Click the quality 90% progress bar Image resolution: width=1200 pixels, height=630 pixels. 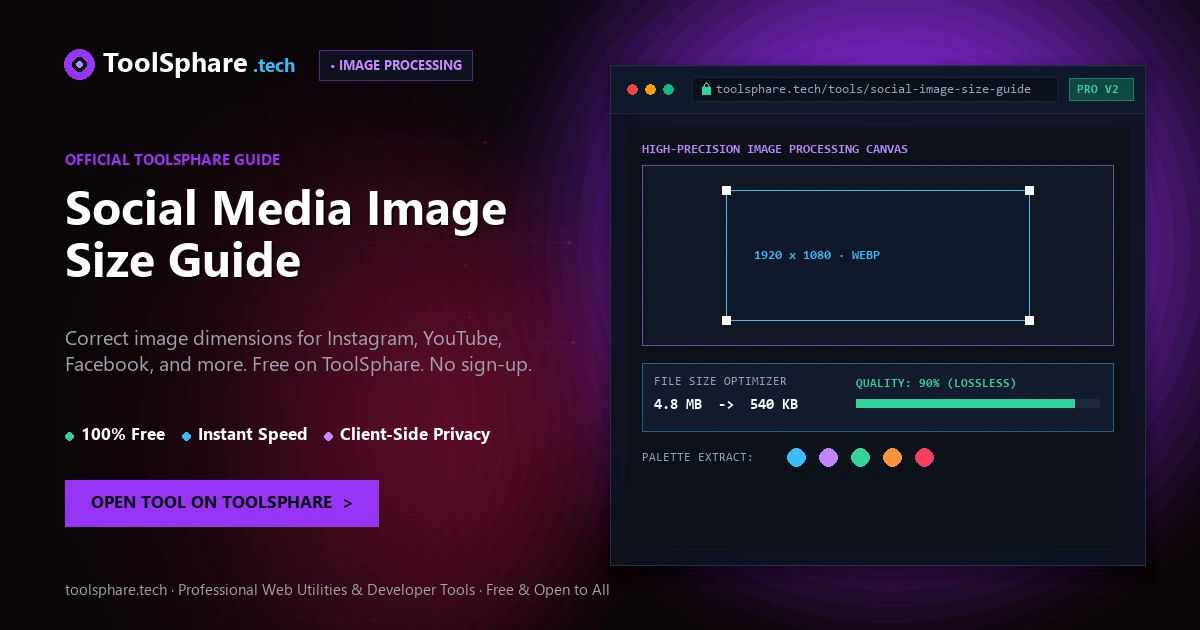[978, 403]
